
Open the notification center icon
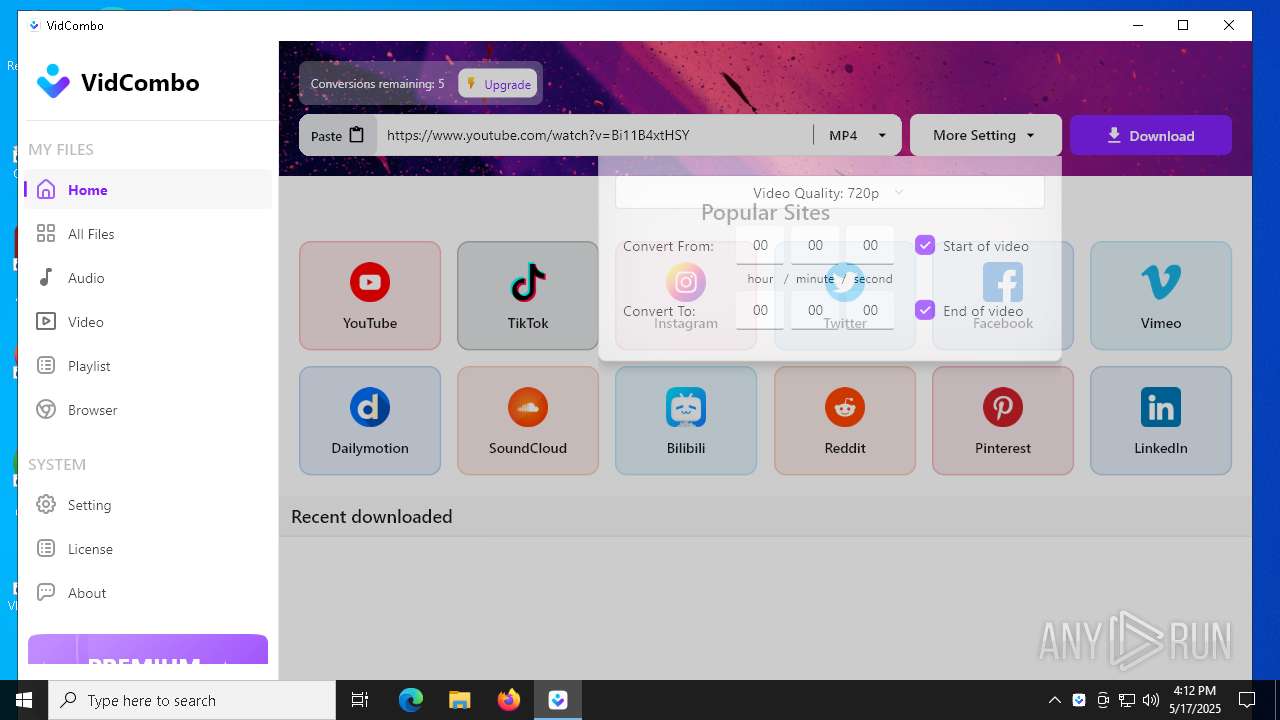tap(1247, 700)
